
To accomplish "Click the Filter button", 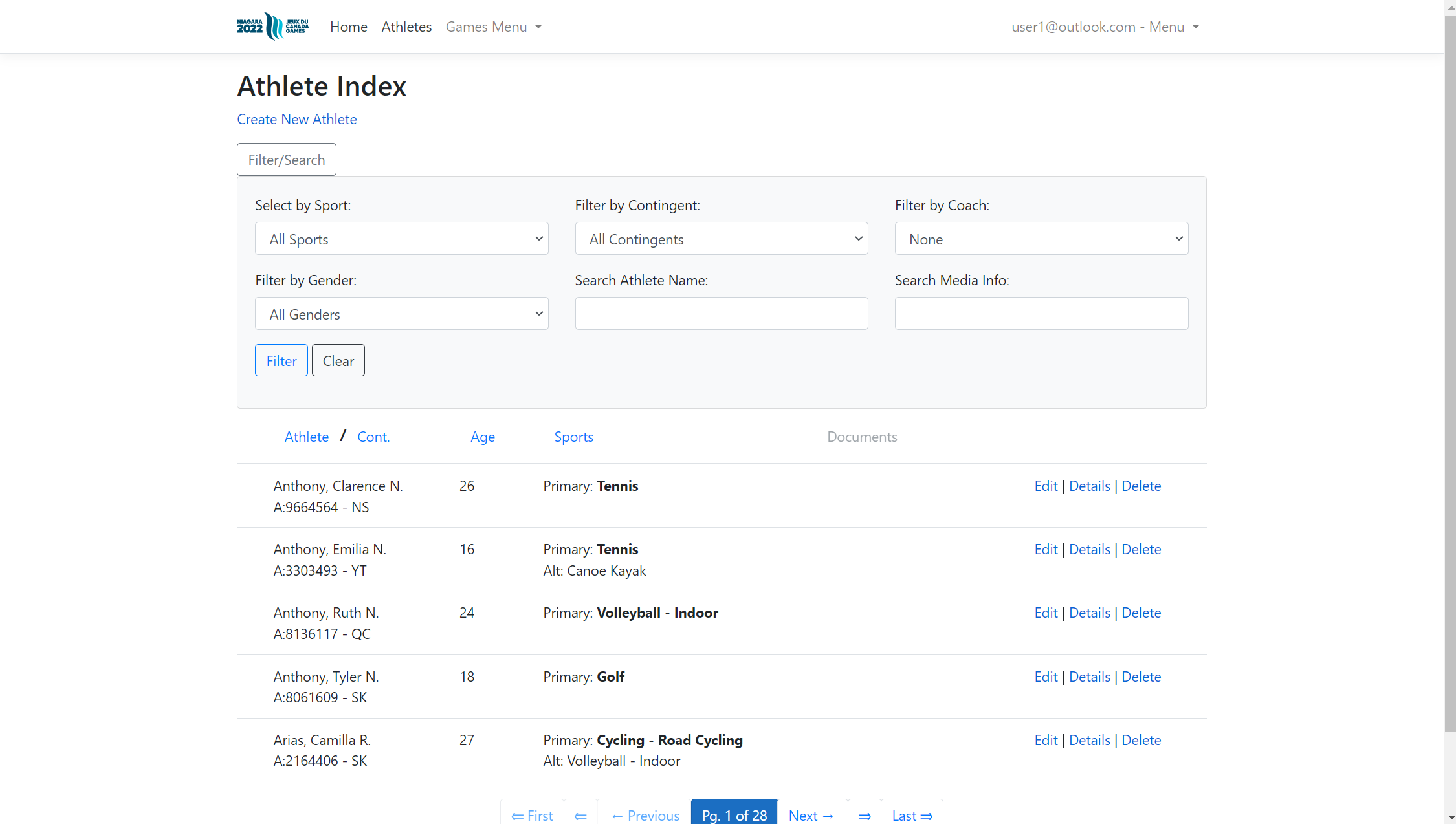I will [x=281, y=360].
